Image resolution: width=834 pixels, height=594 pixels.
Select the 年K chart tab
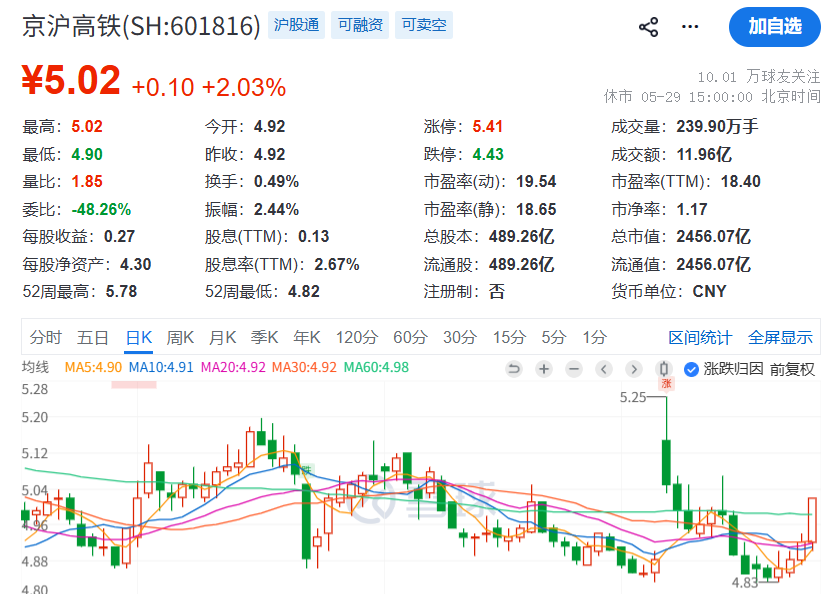coord(307,337)
